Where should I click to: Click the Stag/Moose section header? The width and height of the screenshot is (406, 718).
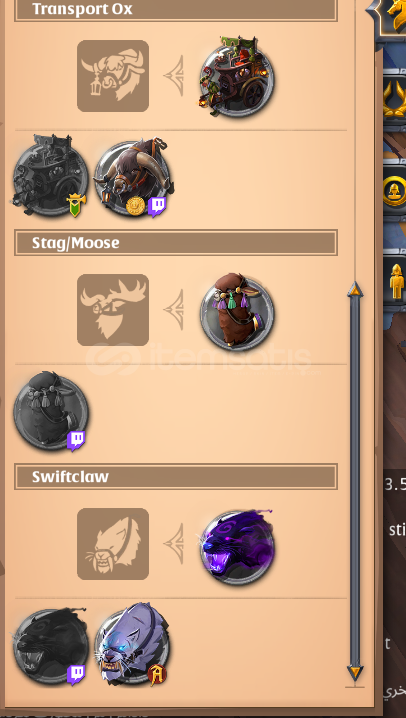(176, 242)
